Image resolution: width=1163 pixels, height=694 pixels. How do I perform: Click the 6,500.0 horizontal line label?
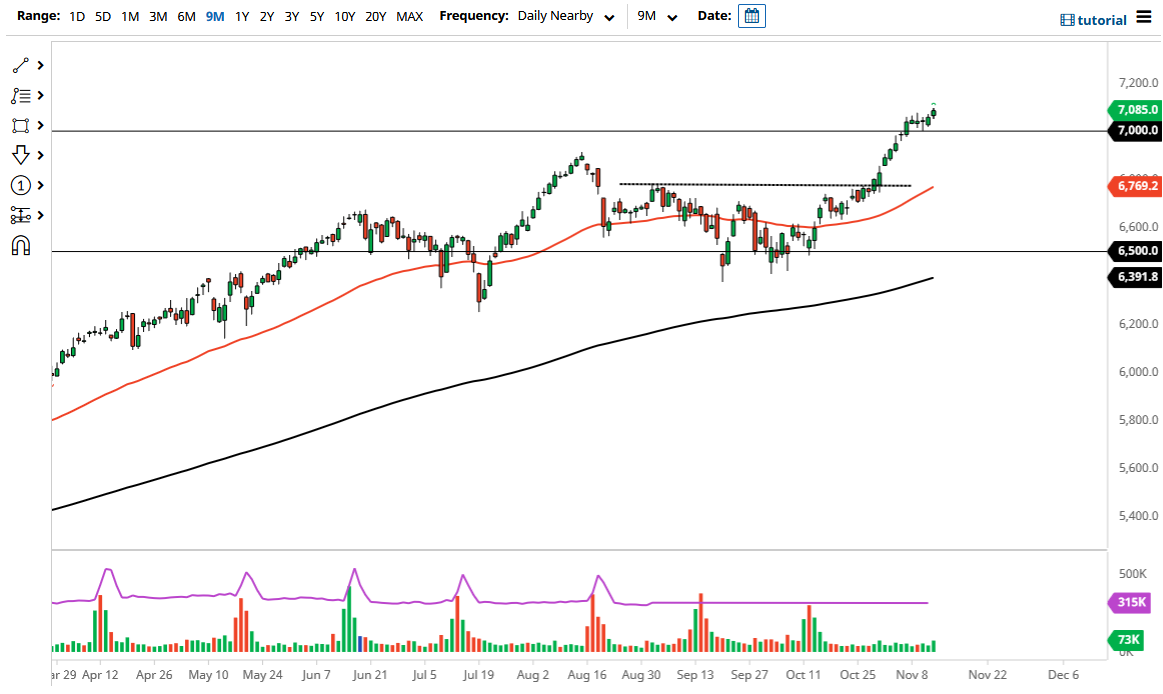(1134, 251)
